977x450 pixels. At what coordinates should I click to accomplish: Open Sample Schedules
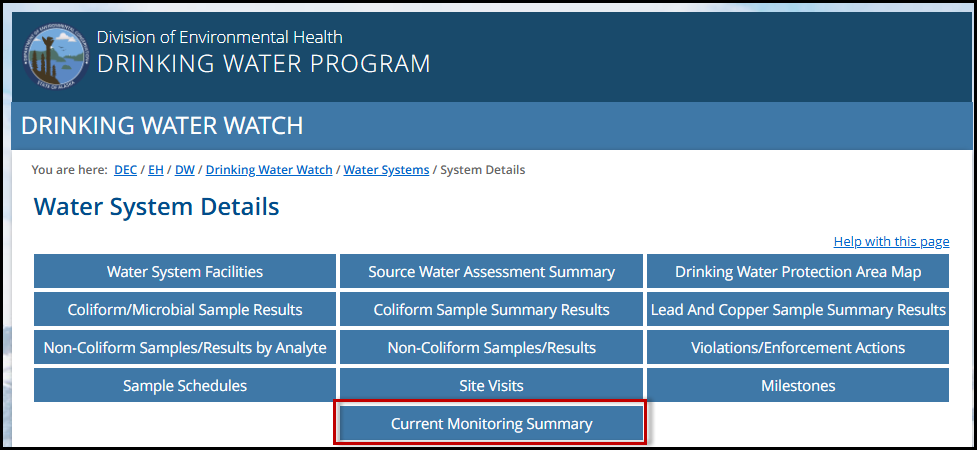pyautogui.click(x=185, y=385)
